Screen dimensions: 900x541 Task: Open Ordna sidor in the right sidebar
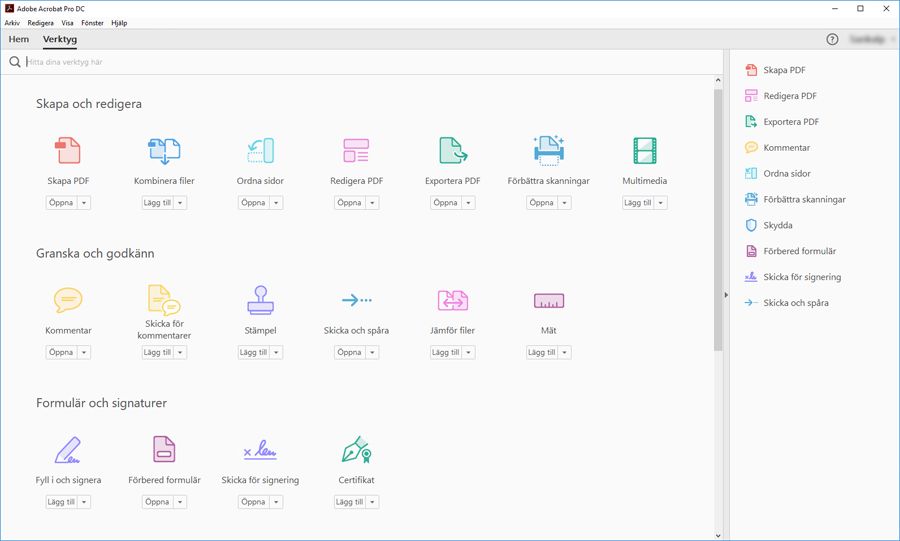click(x=778, y=173)
